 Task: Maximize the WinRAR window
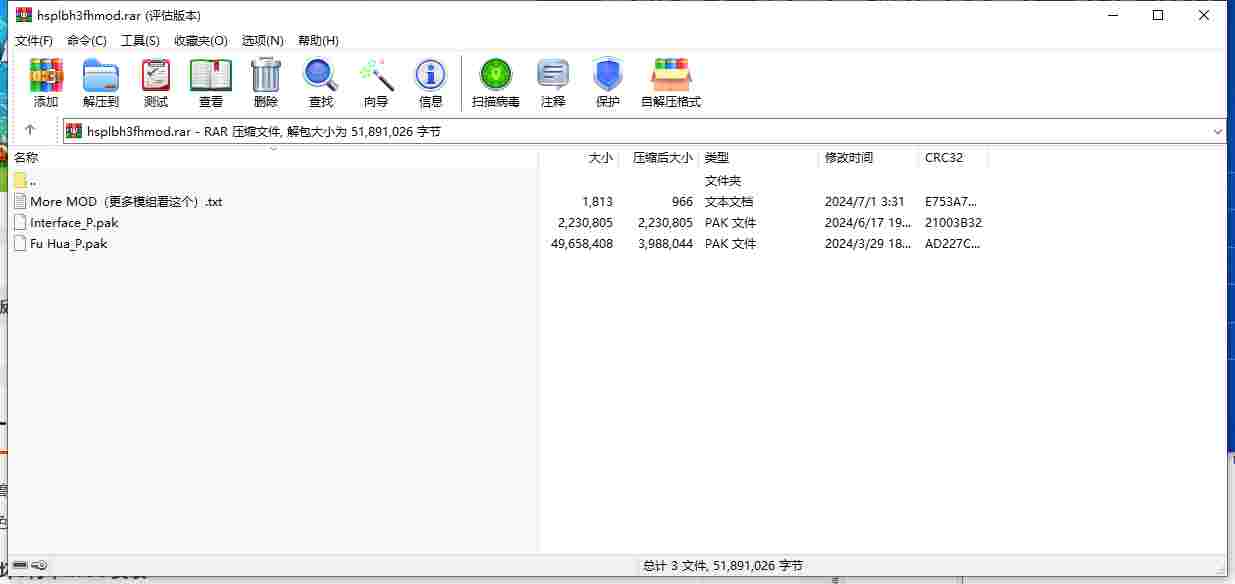pos(1158,15)
